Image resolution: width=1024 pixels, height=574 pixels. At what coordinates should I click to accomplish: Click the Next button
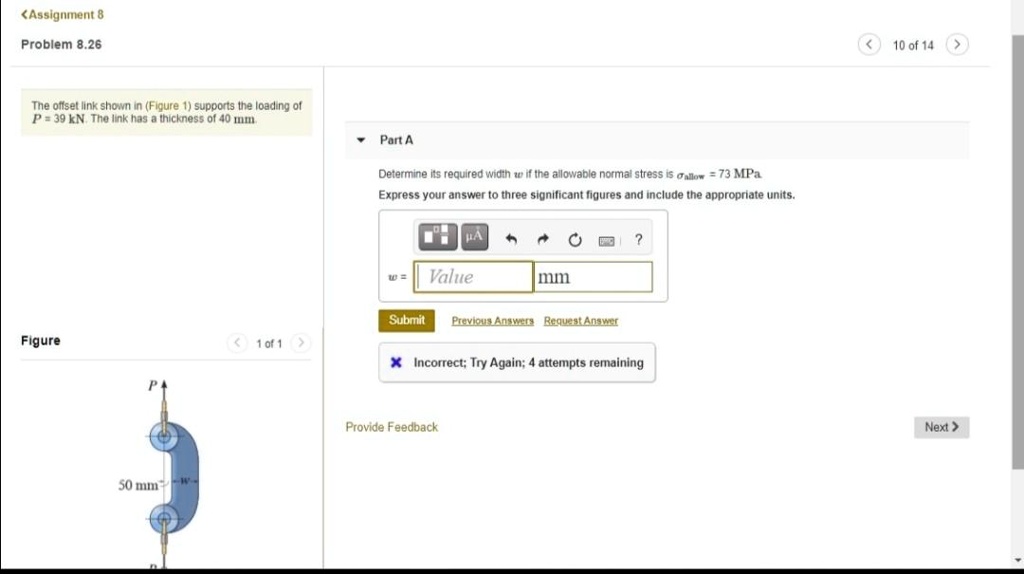[941, 427]
